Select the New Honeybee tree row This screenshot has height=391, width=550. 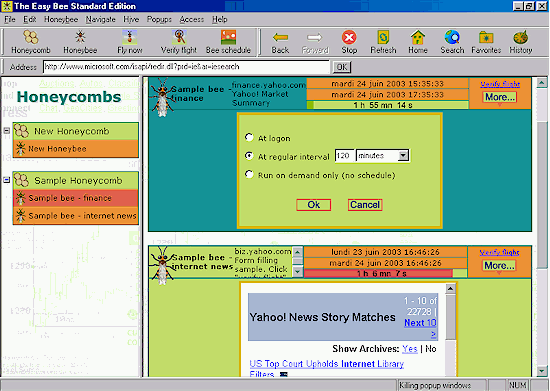click(76, 149)
